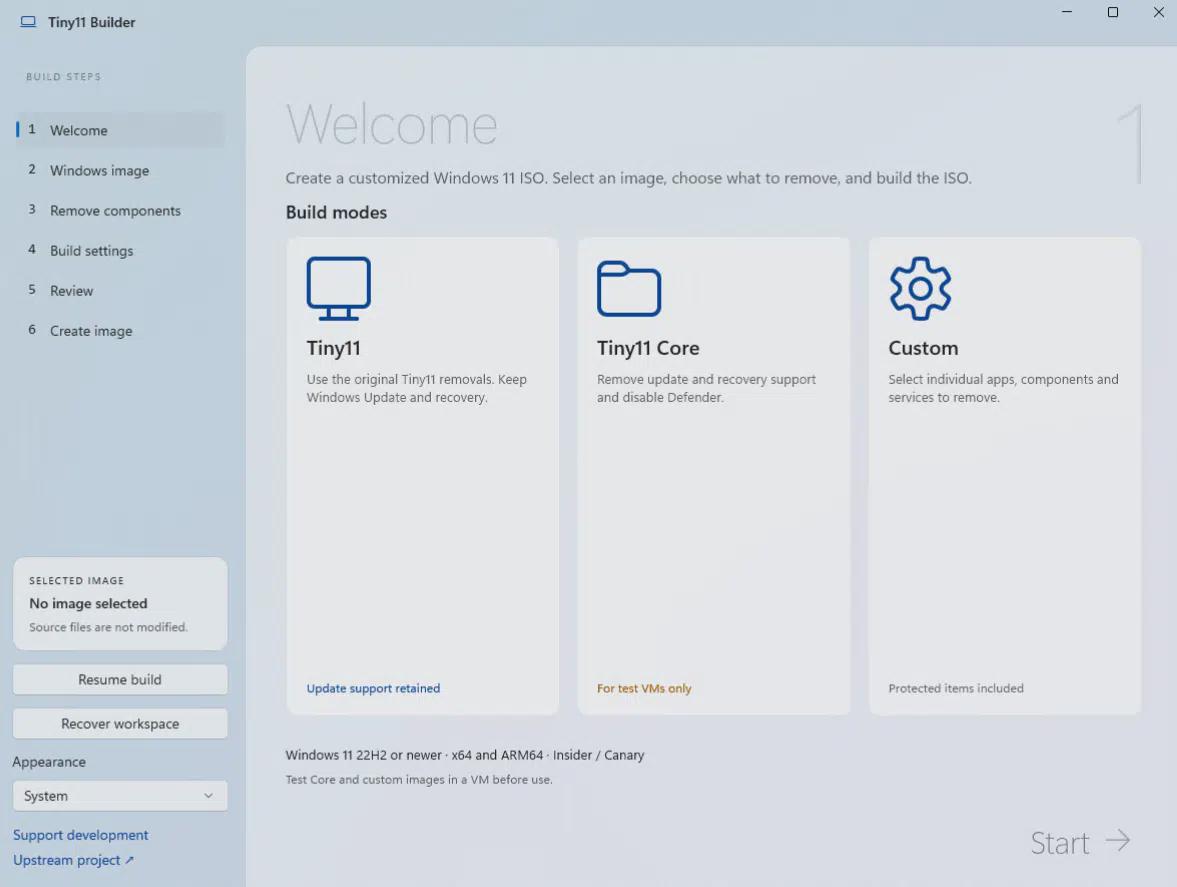Image resolution: width=1177 pixels, height=887 pixels.
Task: Click the 'No image selected' text
Action: coord(89,603)
